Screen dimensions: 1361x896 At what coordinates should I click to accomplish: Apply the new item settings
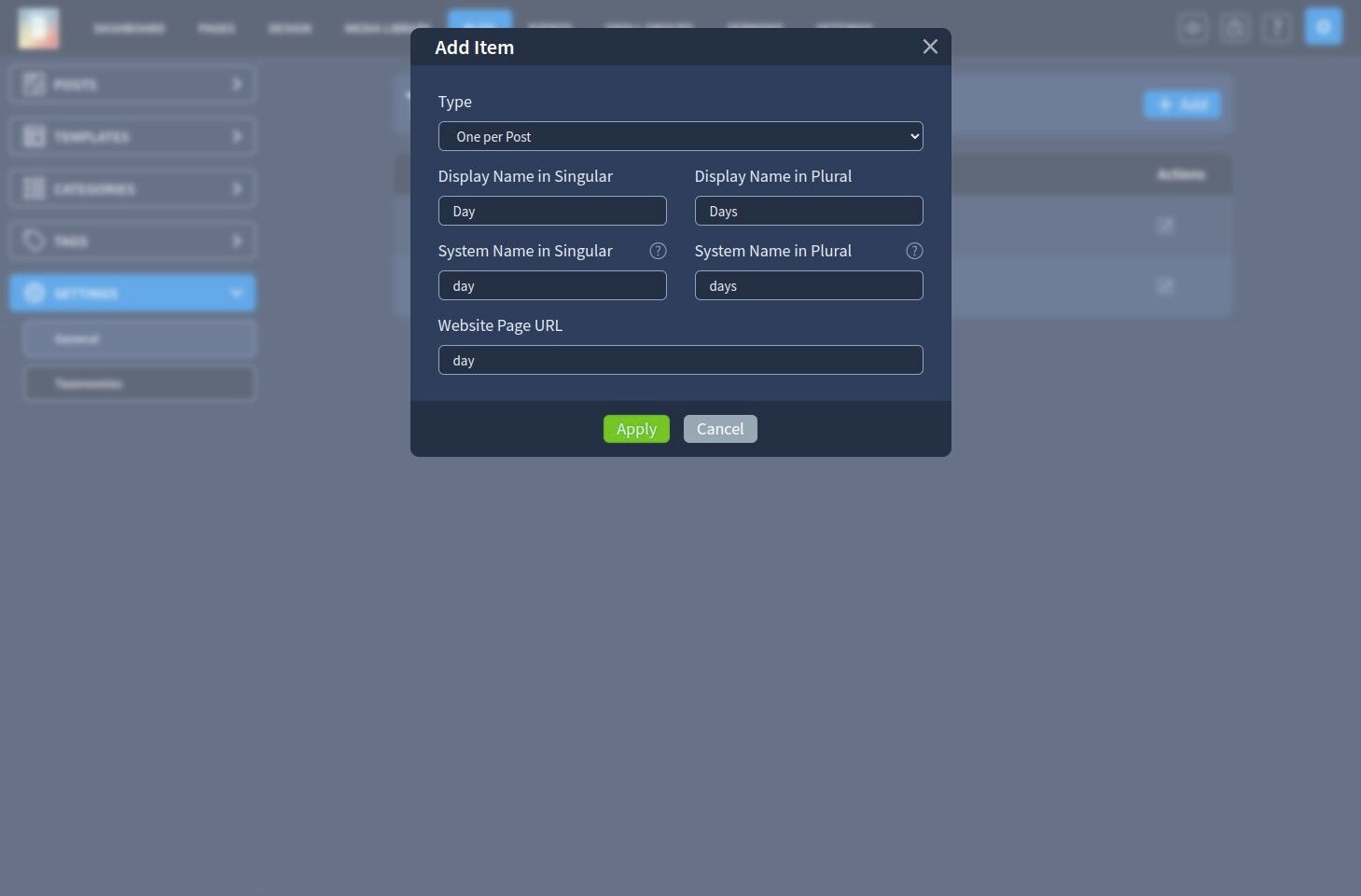[x=636, y=429]
